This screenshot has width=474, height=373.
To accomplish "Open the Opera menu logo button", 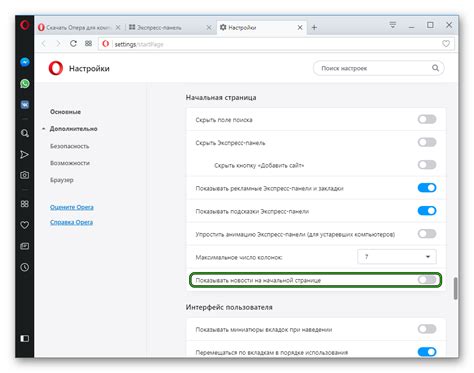I will 25,25.
